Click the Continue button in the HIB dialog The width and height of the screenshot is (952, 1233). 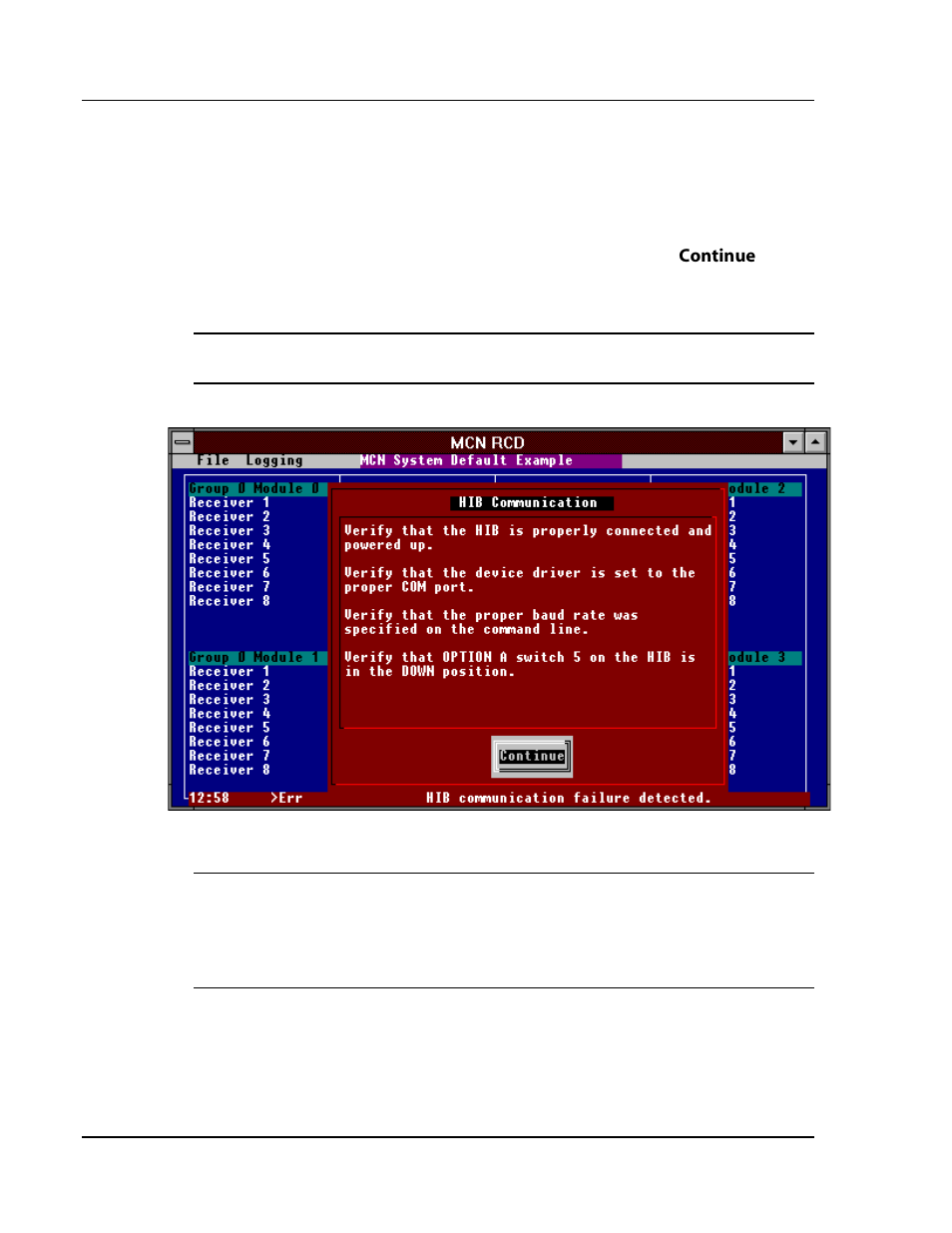532,757
